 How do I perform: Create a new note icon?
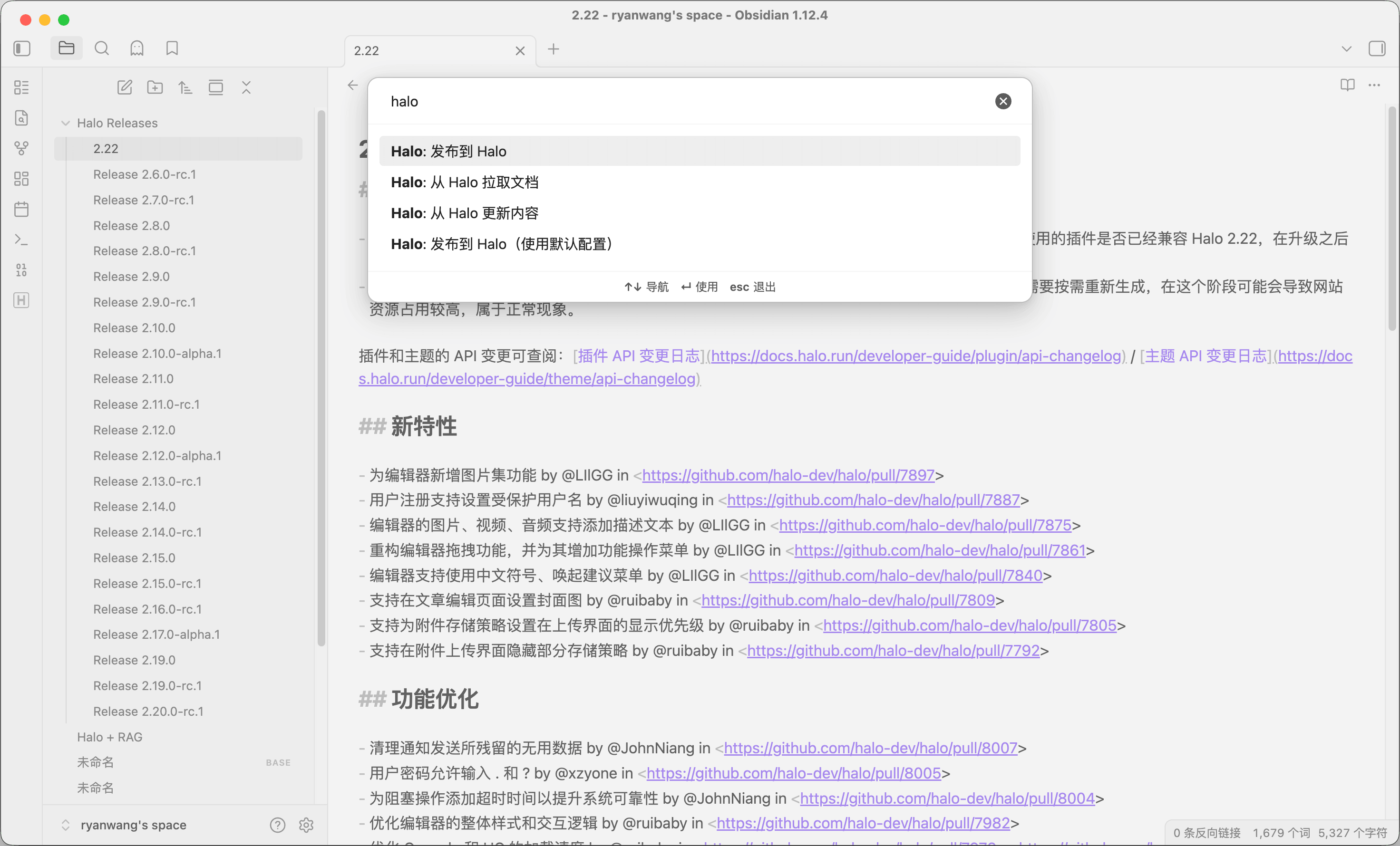coord(125,87)
